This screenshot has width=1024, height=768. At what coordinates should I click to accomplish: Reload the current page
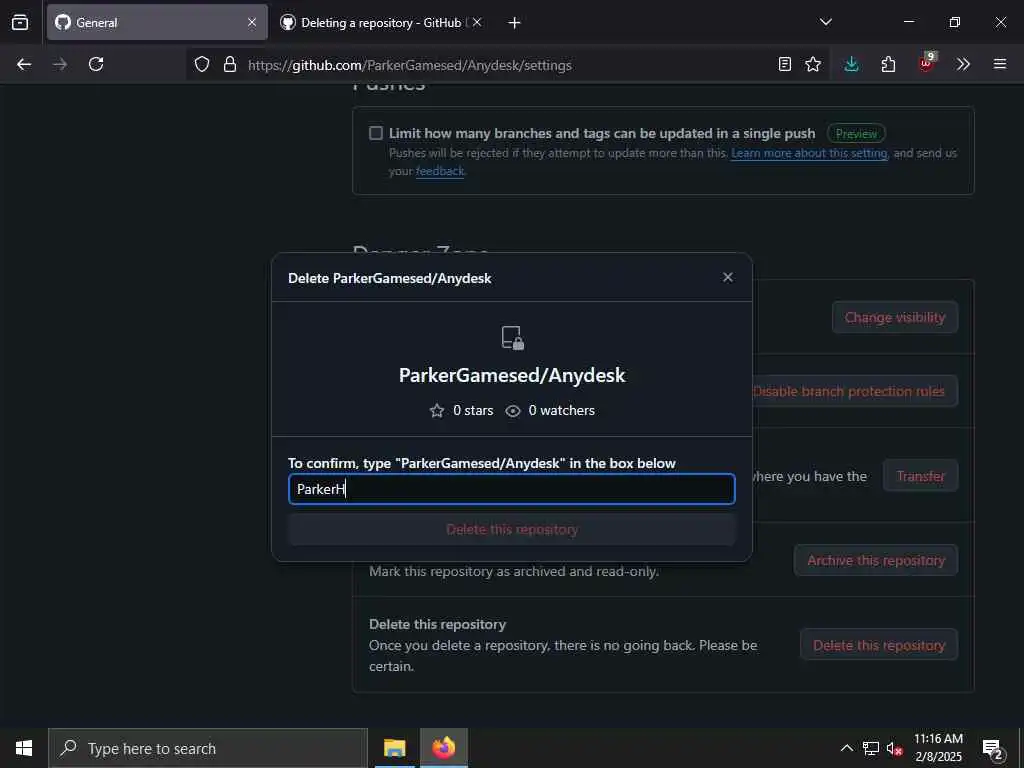96,64
